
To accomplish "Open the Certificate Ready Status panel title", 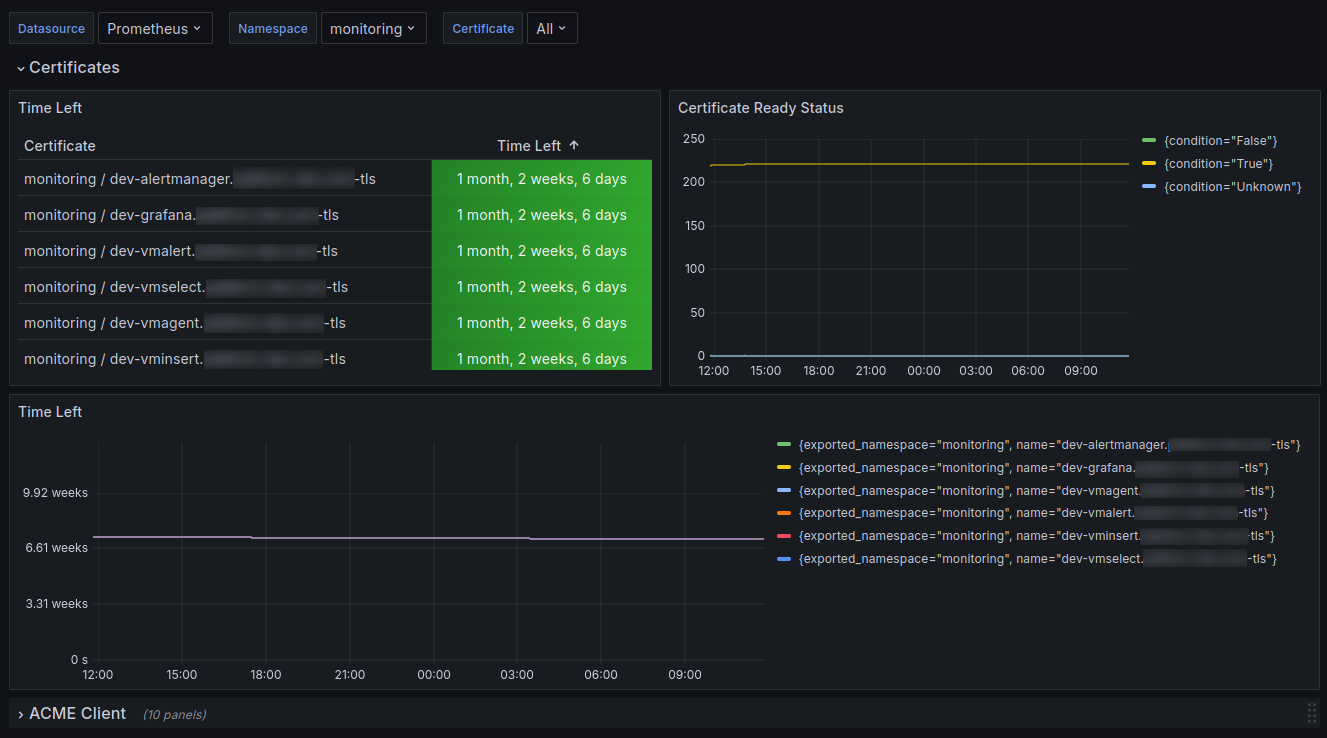I will 761,108.
